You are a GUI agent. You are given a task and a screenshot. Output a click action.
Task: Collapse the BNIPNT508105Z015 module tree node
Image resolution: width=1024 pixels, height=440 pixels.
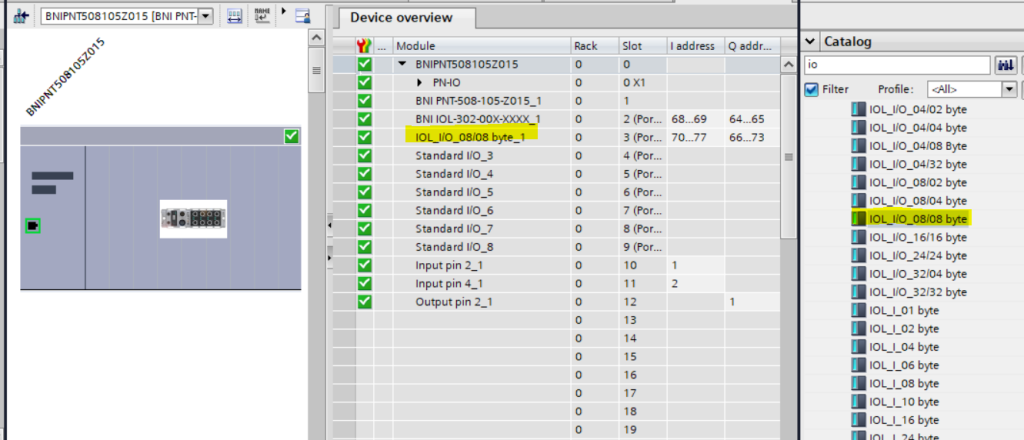click(402, 64)
